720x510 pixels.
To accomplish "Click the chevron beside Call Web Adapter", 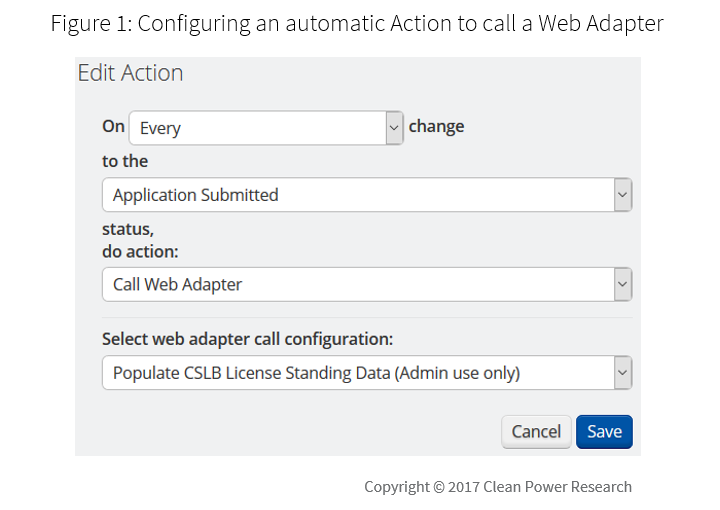I will pyautogui.click(x=622, y=284).
